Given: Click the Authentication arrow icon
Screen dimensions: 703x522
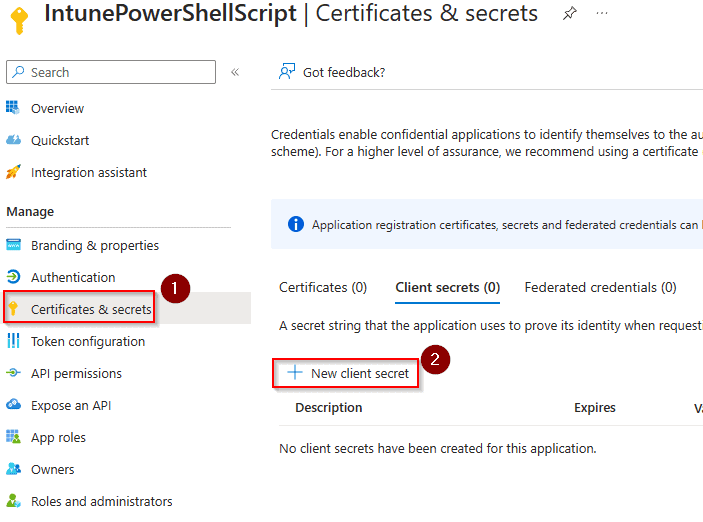Looking at the screenshot, I should 13,277.
